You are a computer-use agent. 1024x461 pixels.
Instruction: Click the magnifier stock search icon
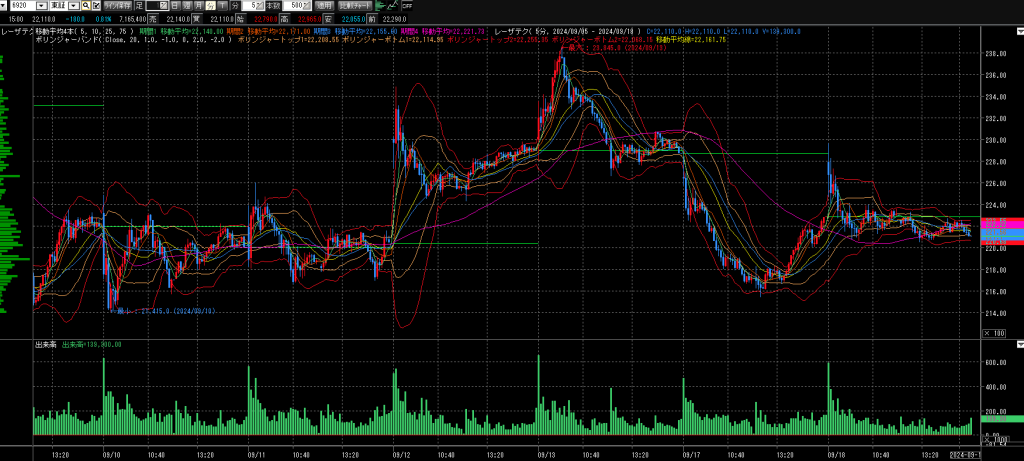(85, 6)
